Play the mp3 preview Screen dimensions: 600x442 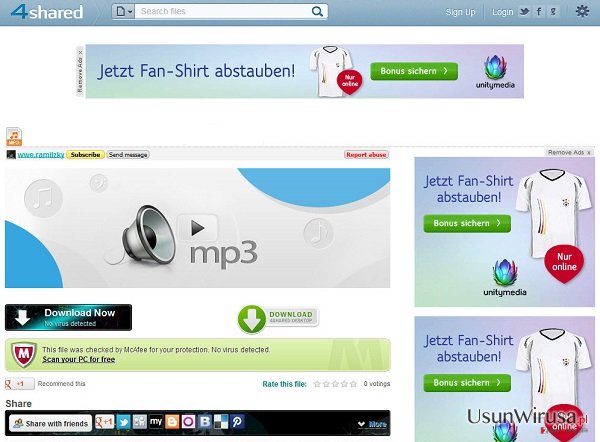pyautogui.click(x=198, y=228)
